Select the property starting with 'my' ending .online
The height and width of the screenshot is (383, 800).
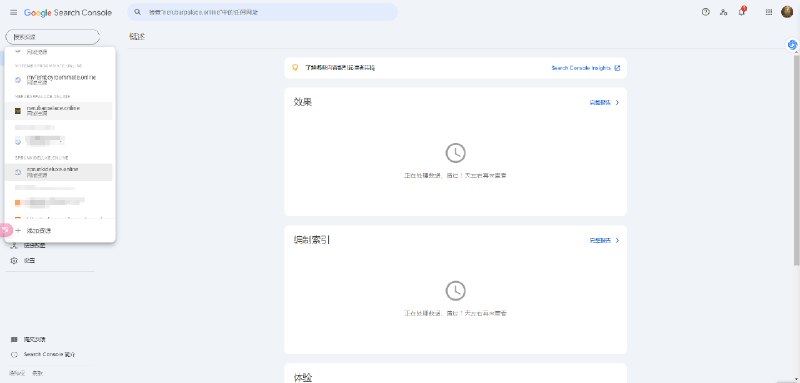point(59,80)
